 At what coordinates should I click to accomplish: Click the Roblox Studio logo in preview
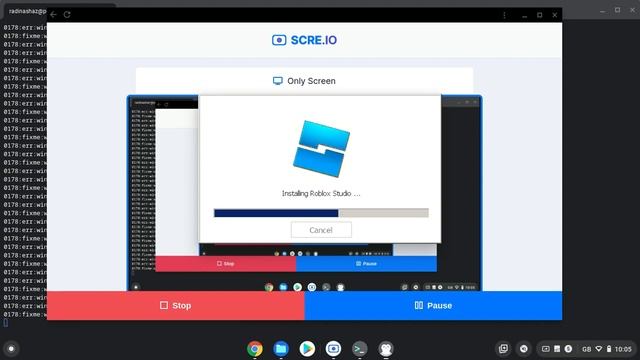pos(322,149)
